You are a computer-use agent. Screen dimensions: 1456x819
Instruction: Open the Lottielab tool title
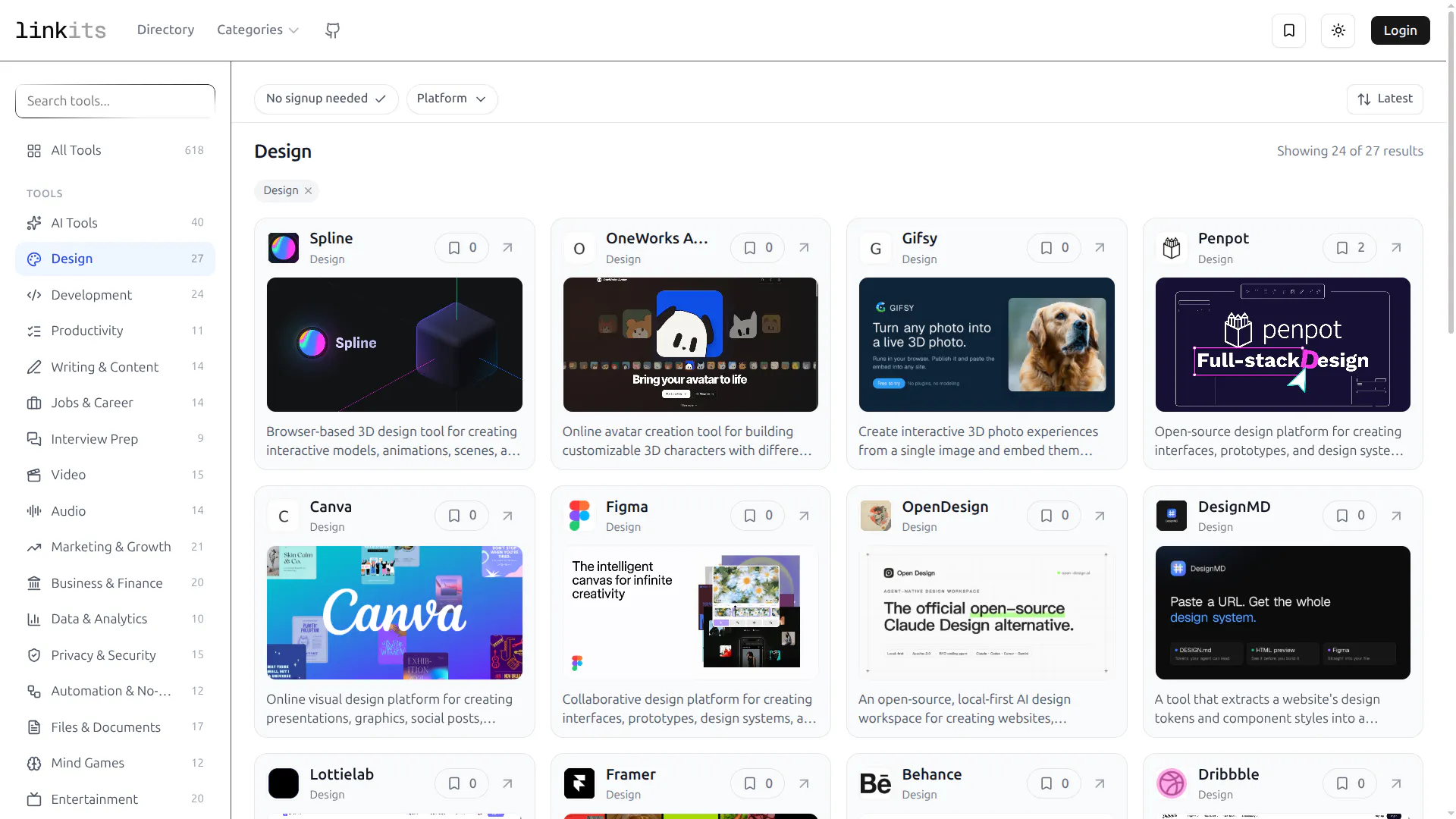[x=342, y=774]
